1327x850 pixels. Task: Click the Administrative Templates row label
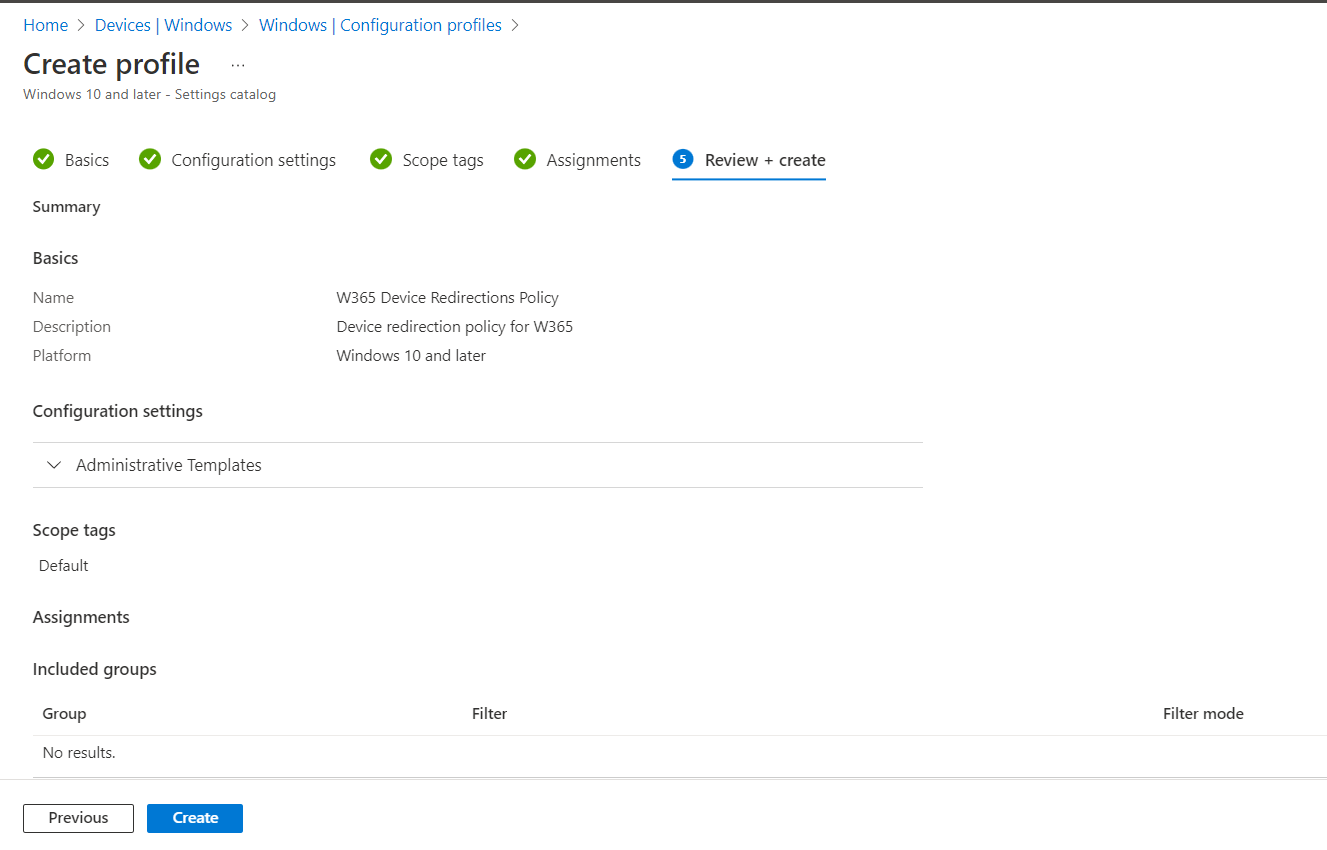169,465
